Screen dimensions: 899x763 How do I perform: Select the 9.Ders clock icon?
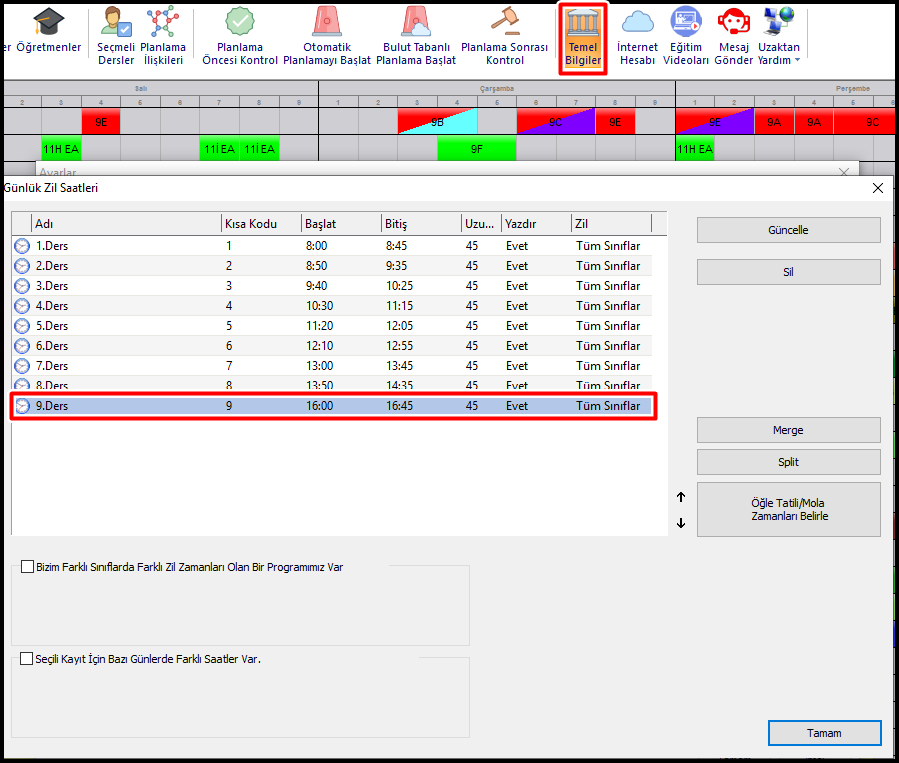pyautogui.click(x=22, y=406)
